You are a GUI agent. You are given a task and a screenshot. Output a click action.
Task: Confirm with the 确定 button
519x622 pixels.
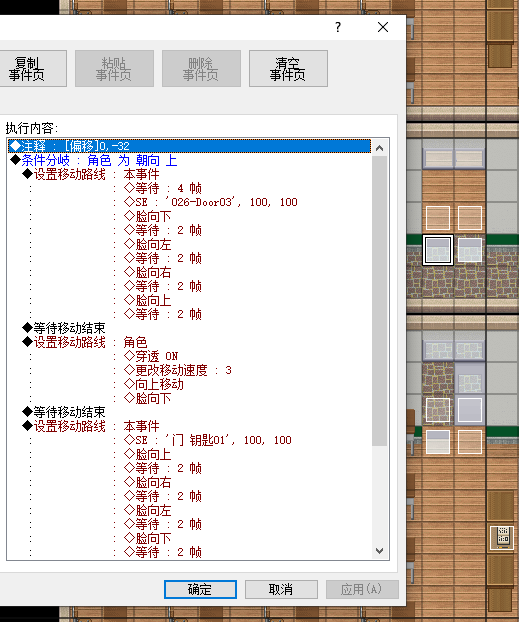pos(200,589)
